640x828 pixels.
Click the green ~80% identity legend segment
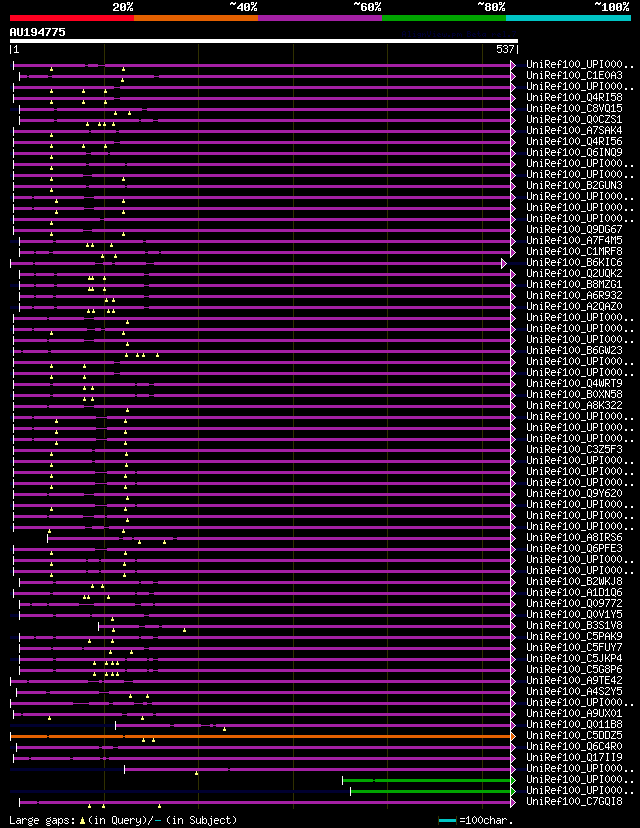pyautogui.click(x=444, y=18)
